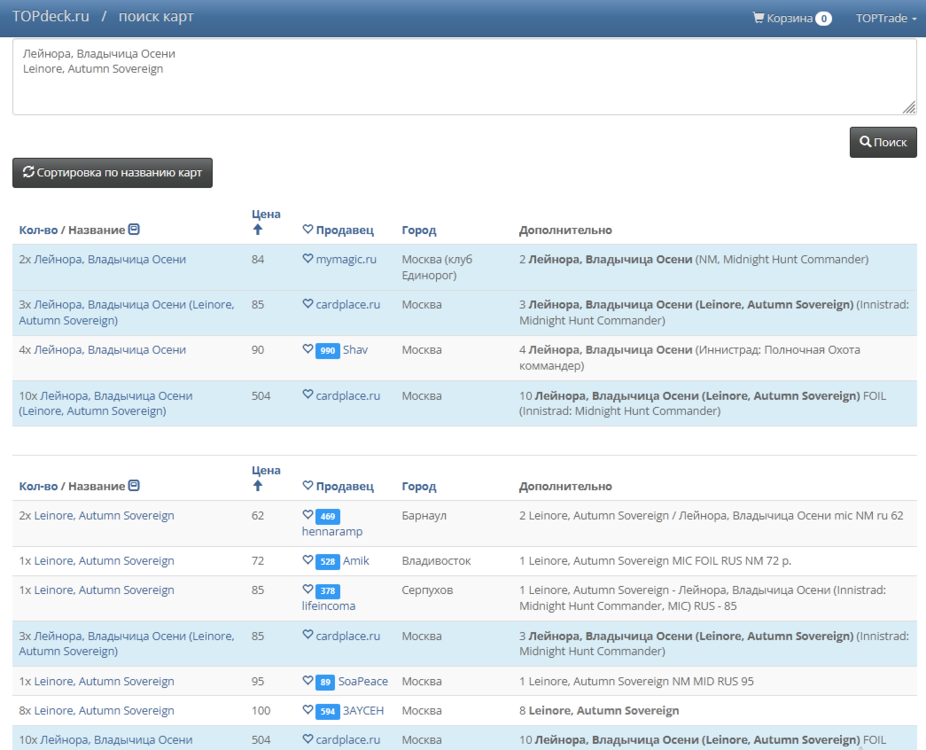Click the heart icon next to mymagic.ru
The image size is (926, 750).
click(308, 259)
